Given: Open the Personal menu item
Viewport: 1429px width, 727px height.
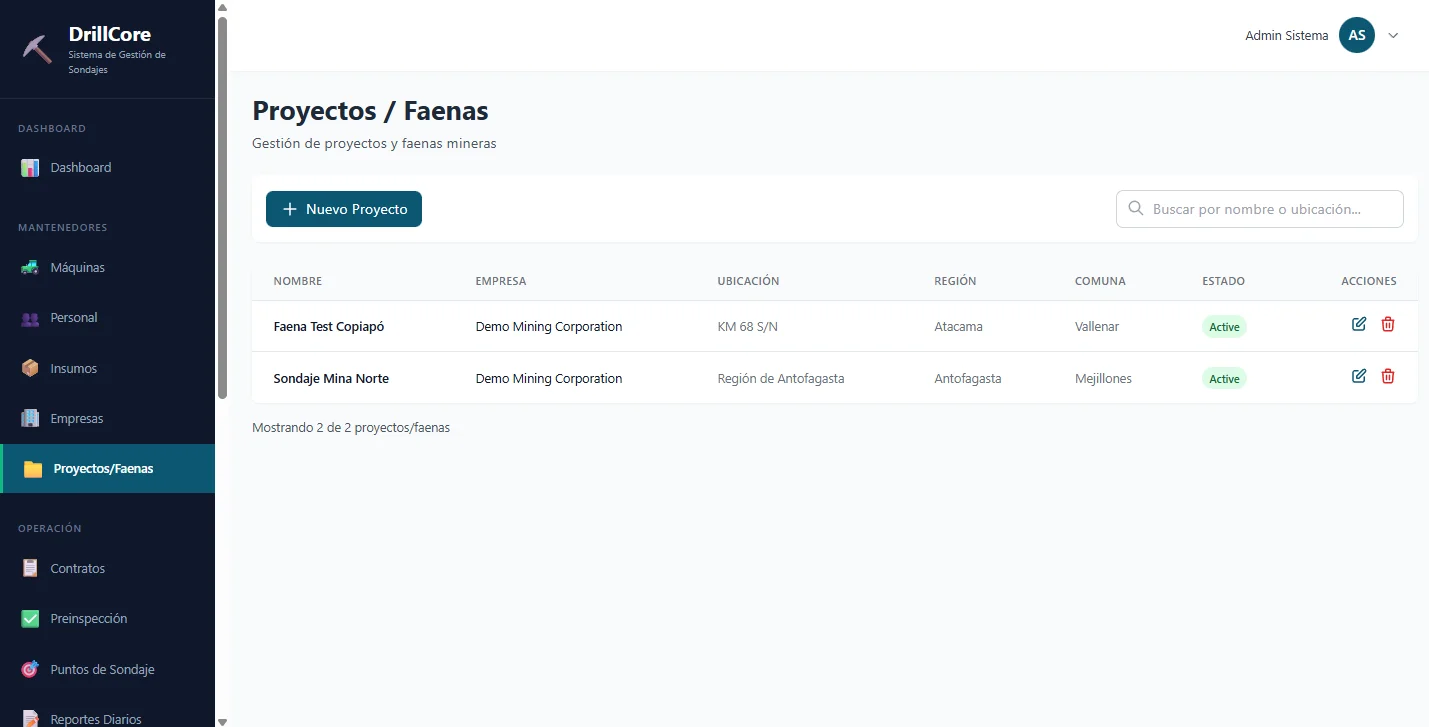Looking at the screenshot, I should (74, 318).
